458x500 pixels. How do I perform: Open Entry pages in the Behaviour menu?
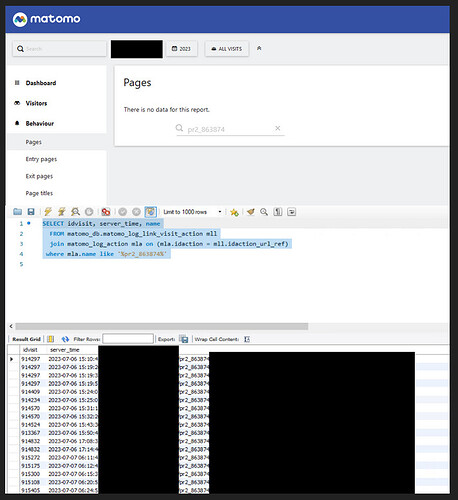(41, 159)
